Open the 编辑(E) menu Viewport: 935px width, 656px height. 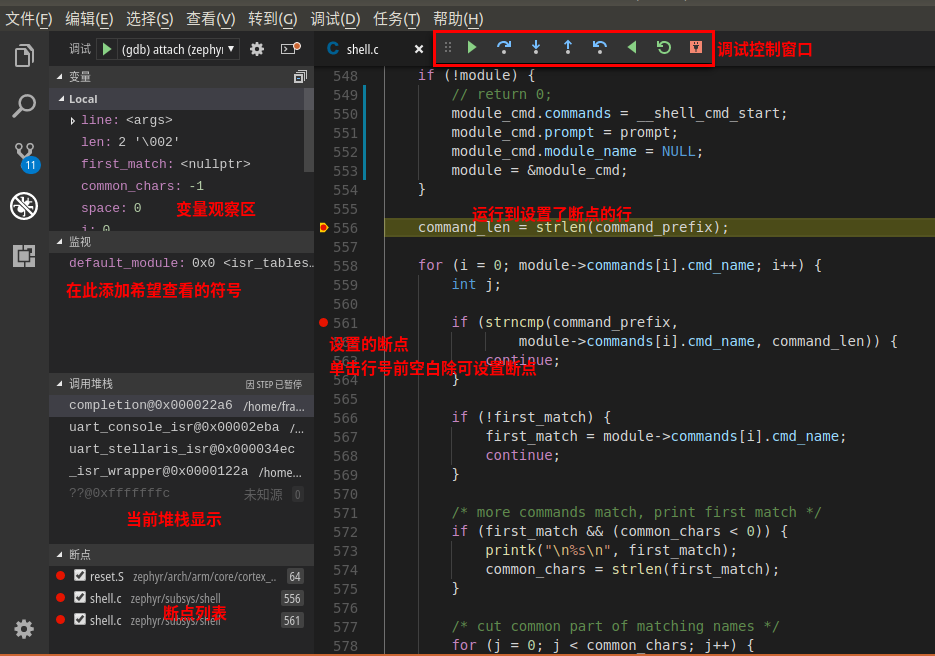(x=89, y=19)
